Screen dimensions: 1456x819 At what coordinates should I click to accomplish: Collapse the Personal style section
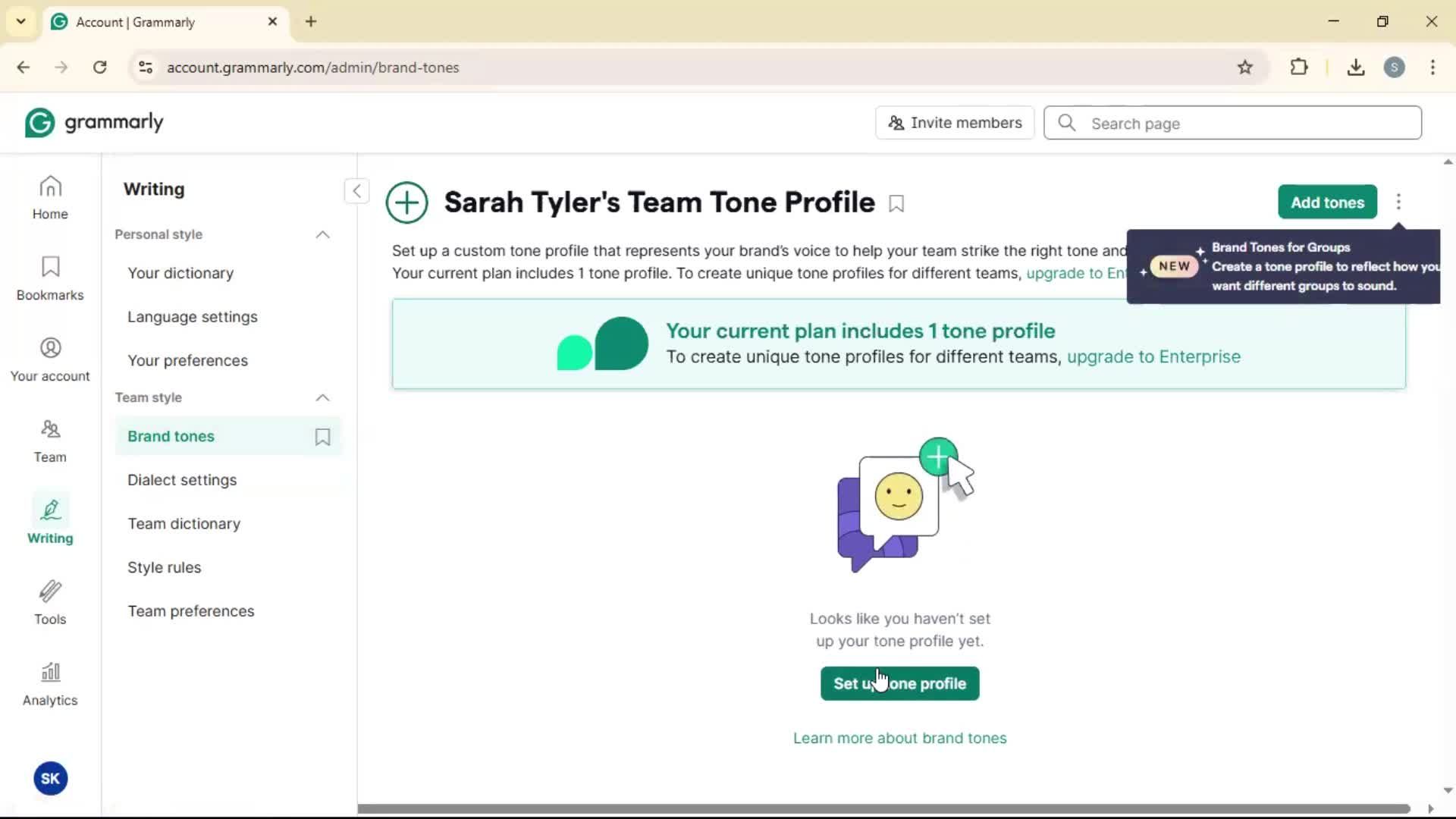[322, 235]
